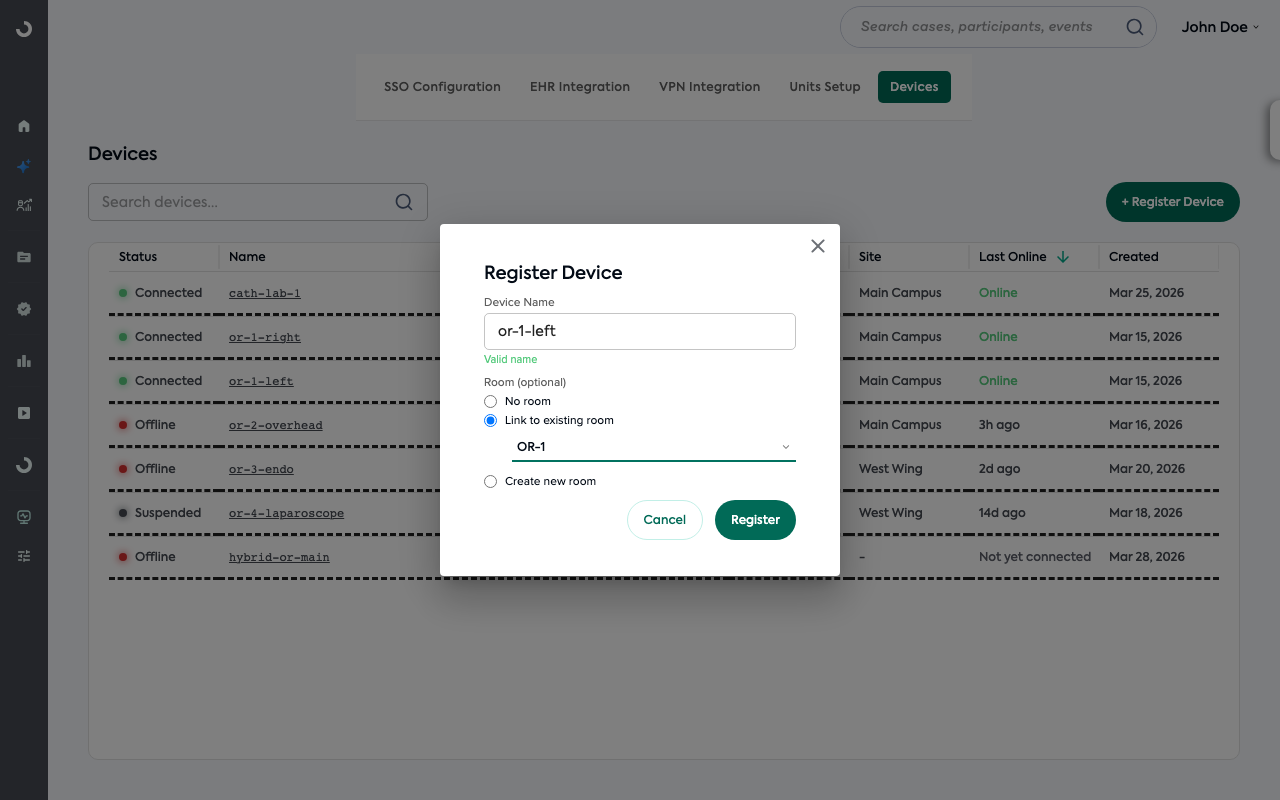The image size is (1280, 800).
Task: Select the Link to existing room option
Action: [490, 420]
